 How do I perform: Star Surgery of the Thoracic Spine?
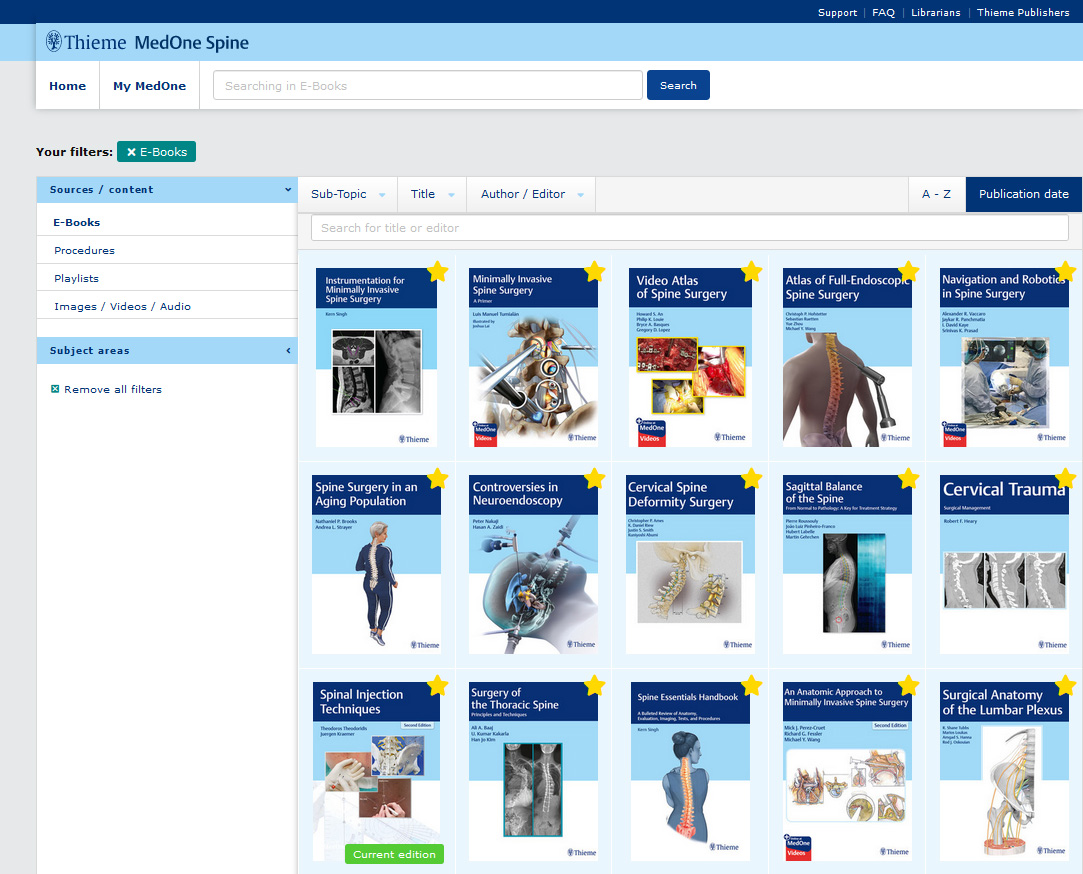pos(595,685)
